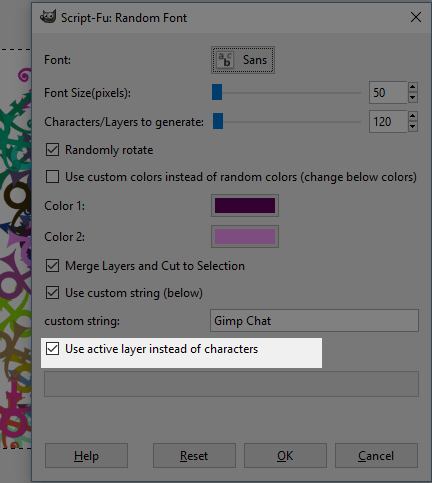This screenshot has height=483, width=432.
Task: Click the Characters/Layers slider handle
Action: 218,121
